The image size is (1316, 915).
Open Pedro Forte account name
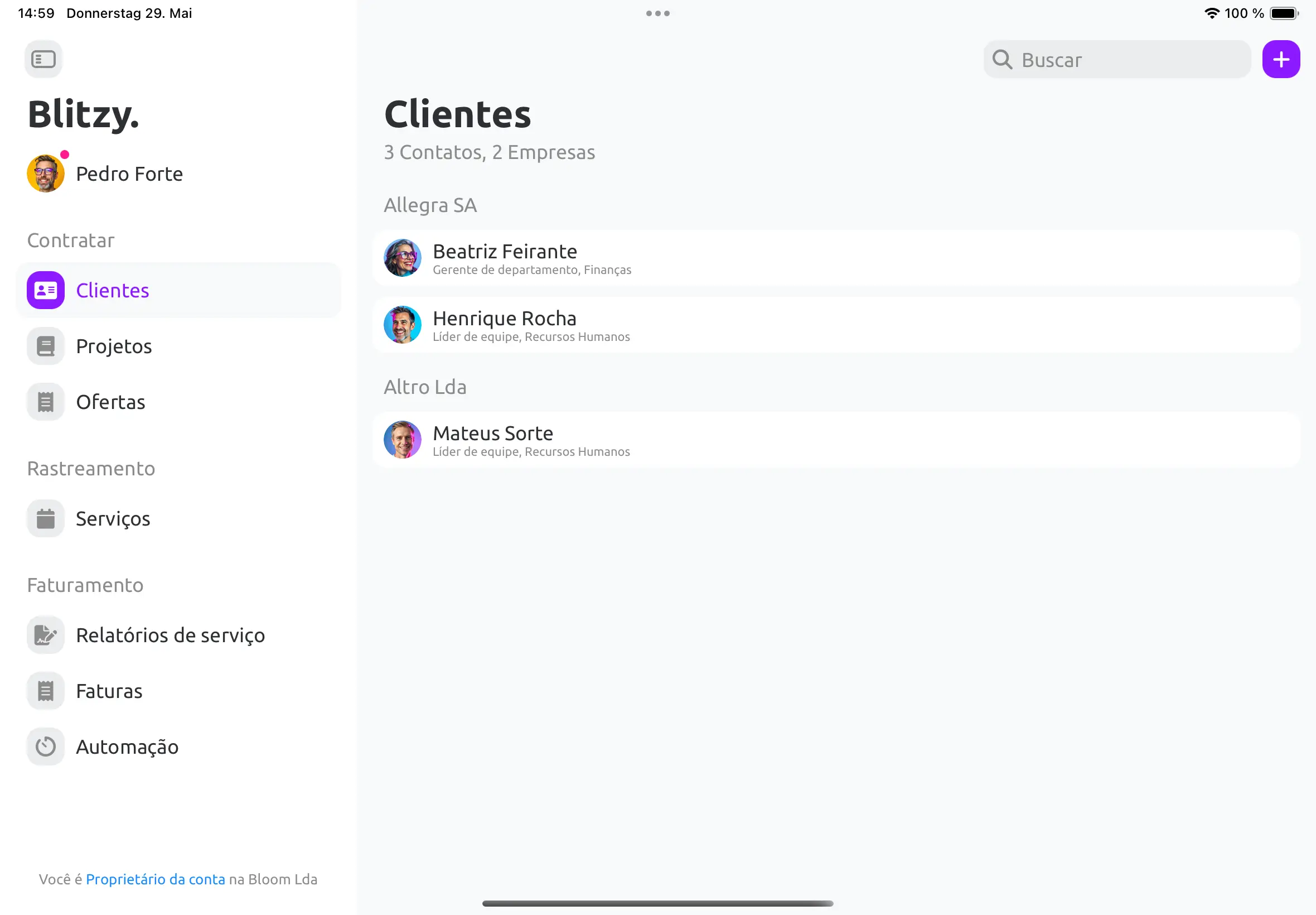(129, 174)
